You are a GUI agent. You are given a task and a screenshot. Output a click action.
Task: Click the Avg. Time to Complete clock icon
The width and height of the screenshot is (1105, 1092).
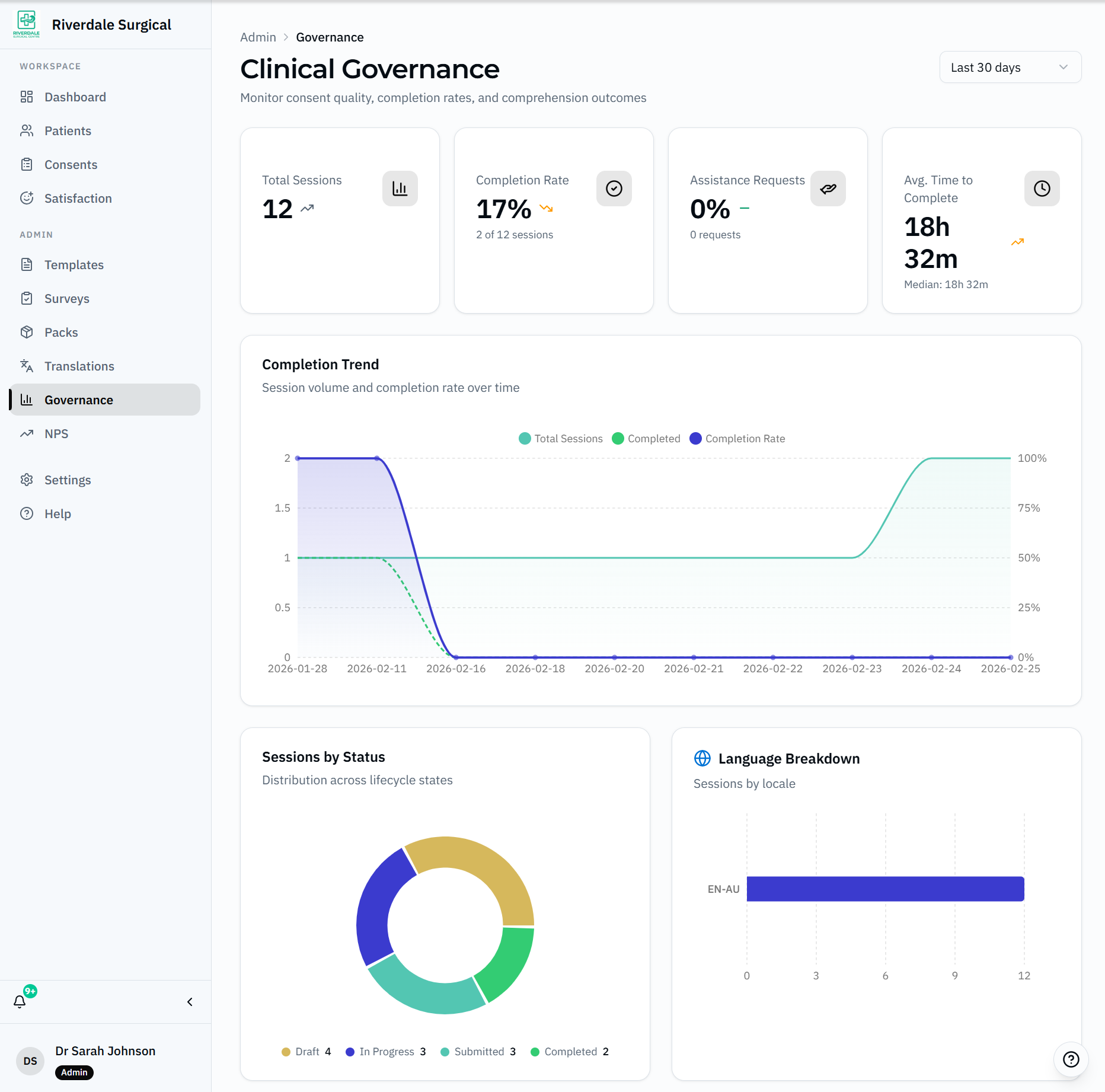1042,189
